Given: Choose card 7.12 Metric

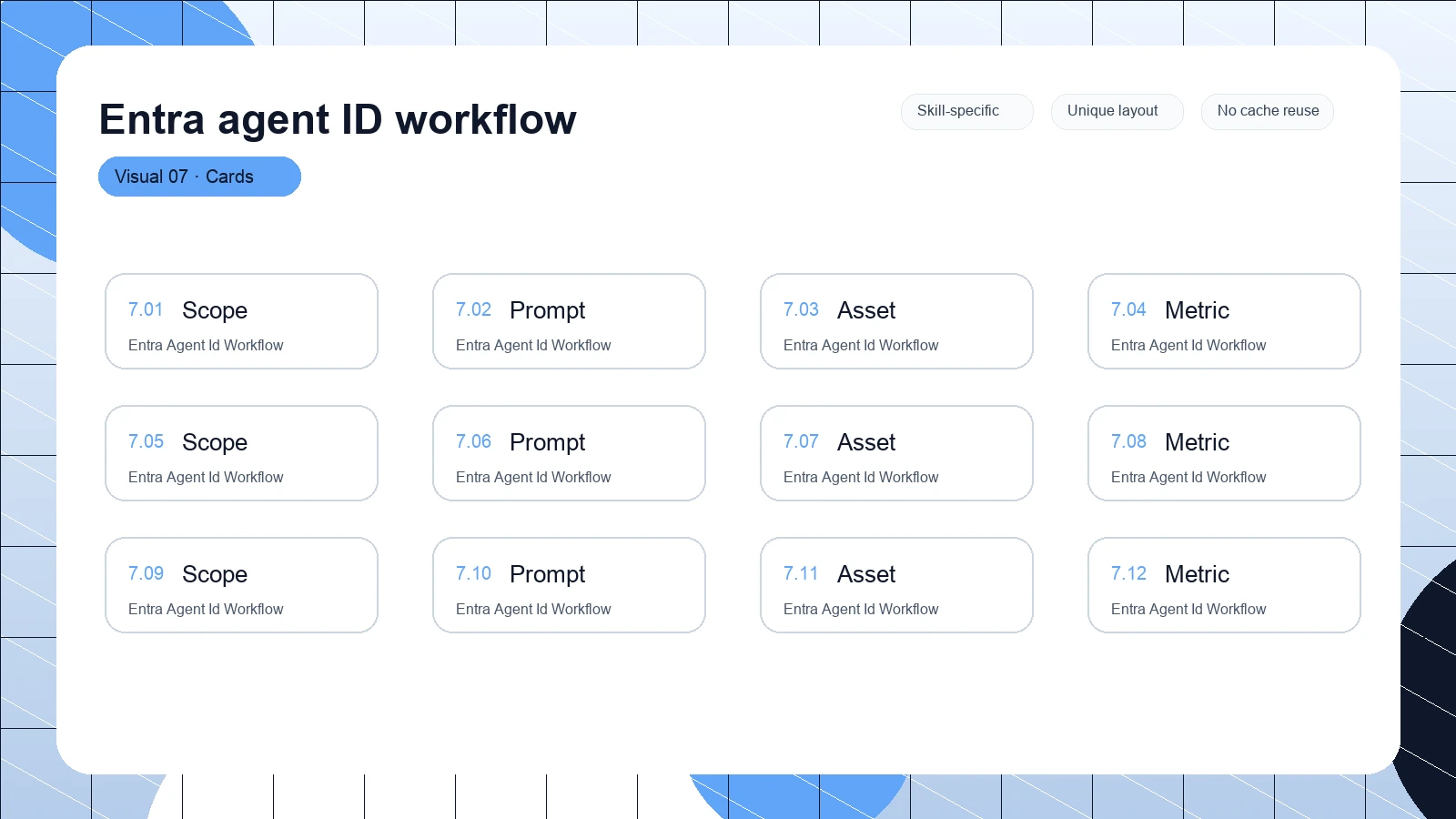Looking at the screenshot, I should pyautogui.click(x=1224, y=585).
